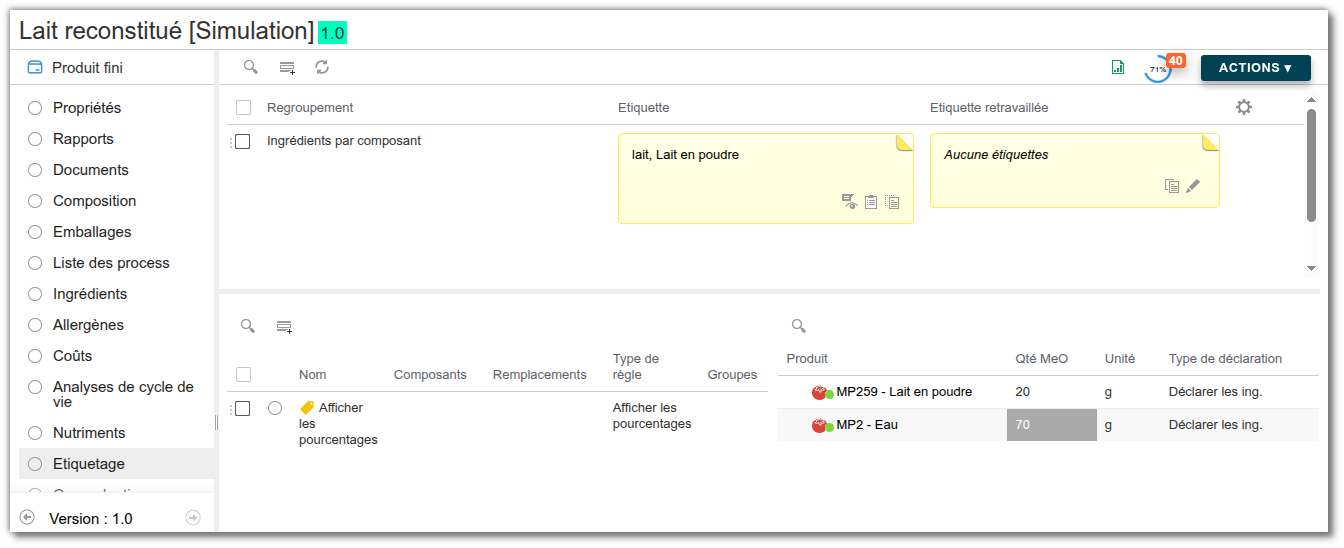Open the column settings gear icon

point(1244,107)
